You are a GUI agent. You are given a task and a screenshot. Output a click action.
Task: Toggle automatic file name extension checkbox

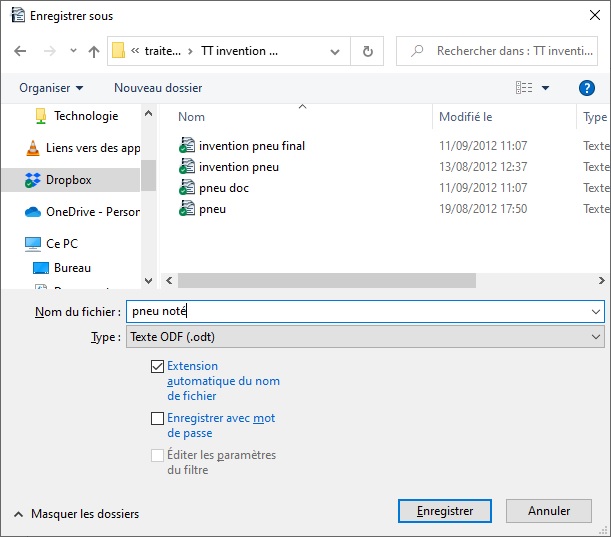pyautogui.click(x=157, y=367)
